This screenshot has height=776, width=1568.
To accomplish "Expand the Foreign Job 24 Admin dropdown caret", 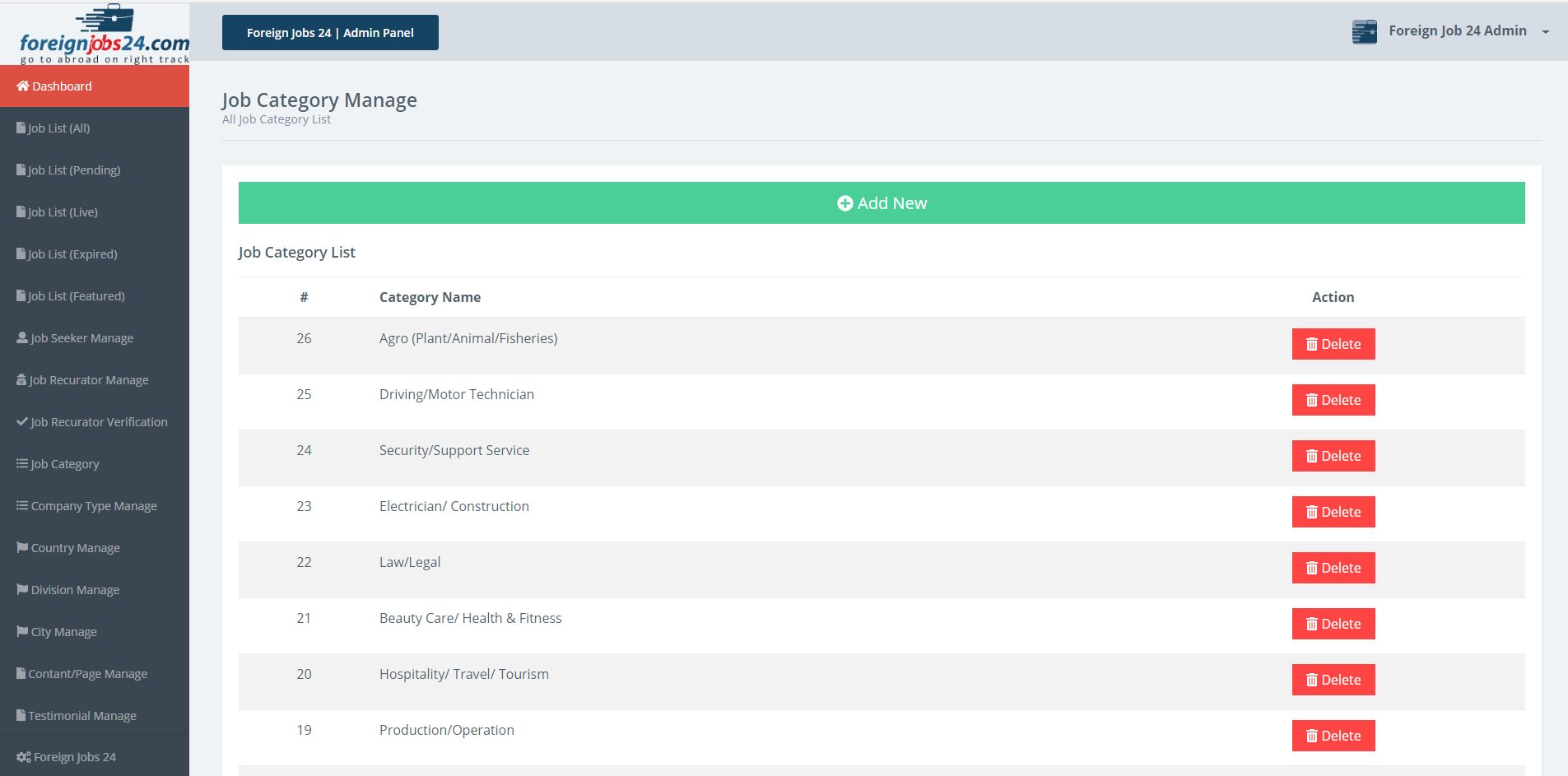I will 1546,32.
